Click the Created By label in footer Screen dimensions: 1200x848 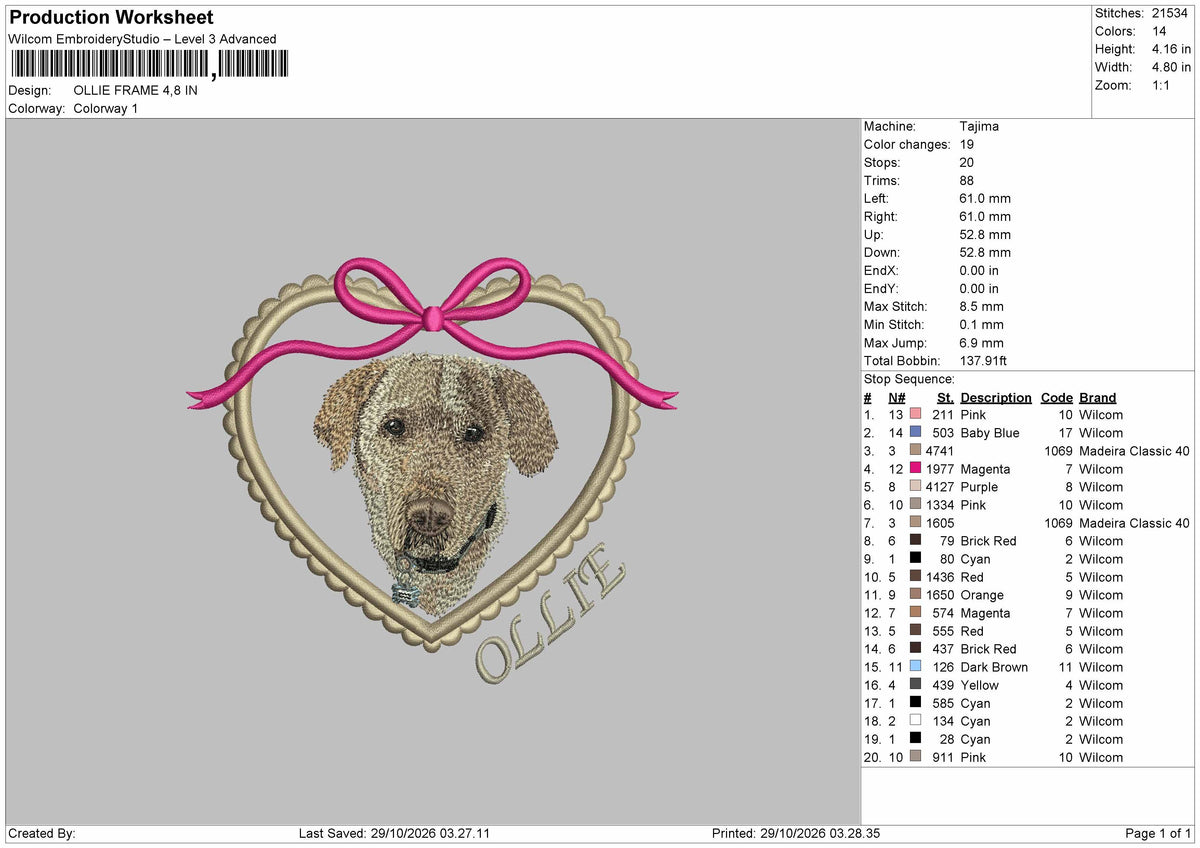(42, 834)
